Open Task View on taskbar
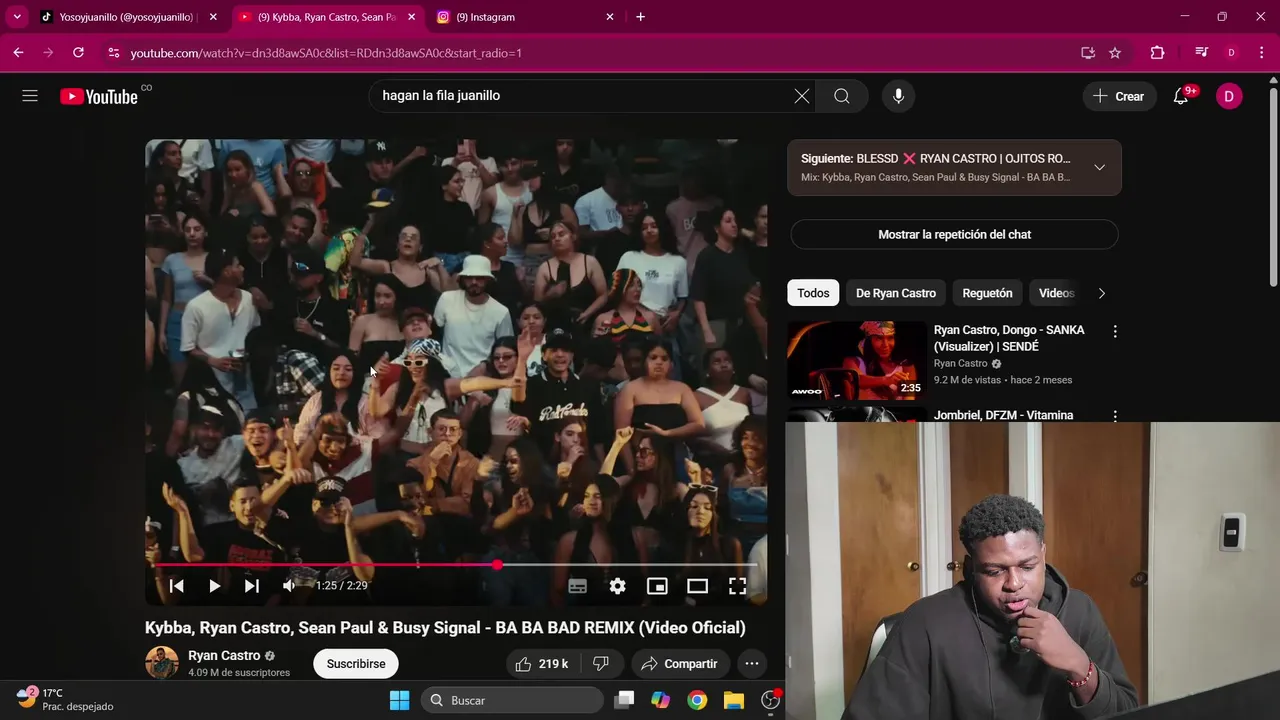The image size is (1280, 720). tap(624, 700)
